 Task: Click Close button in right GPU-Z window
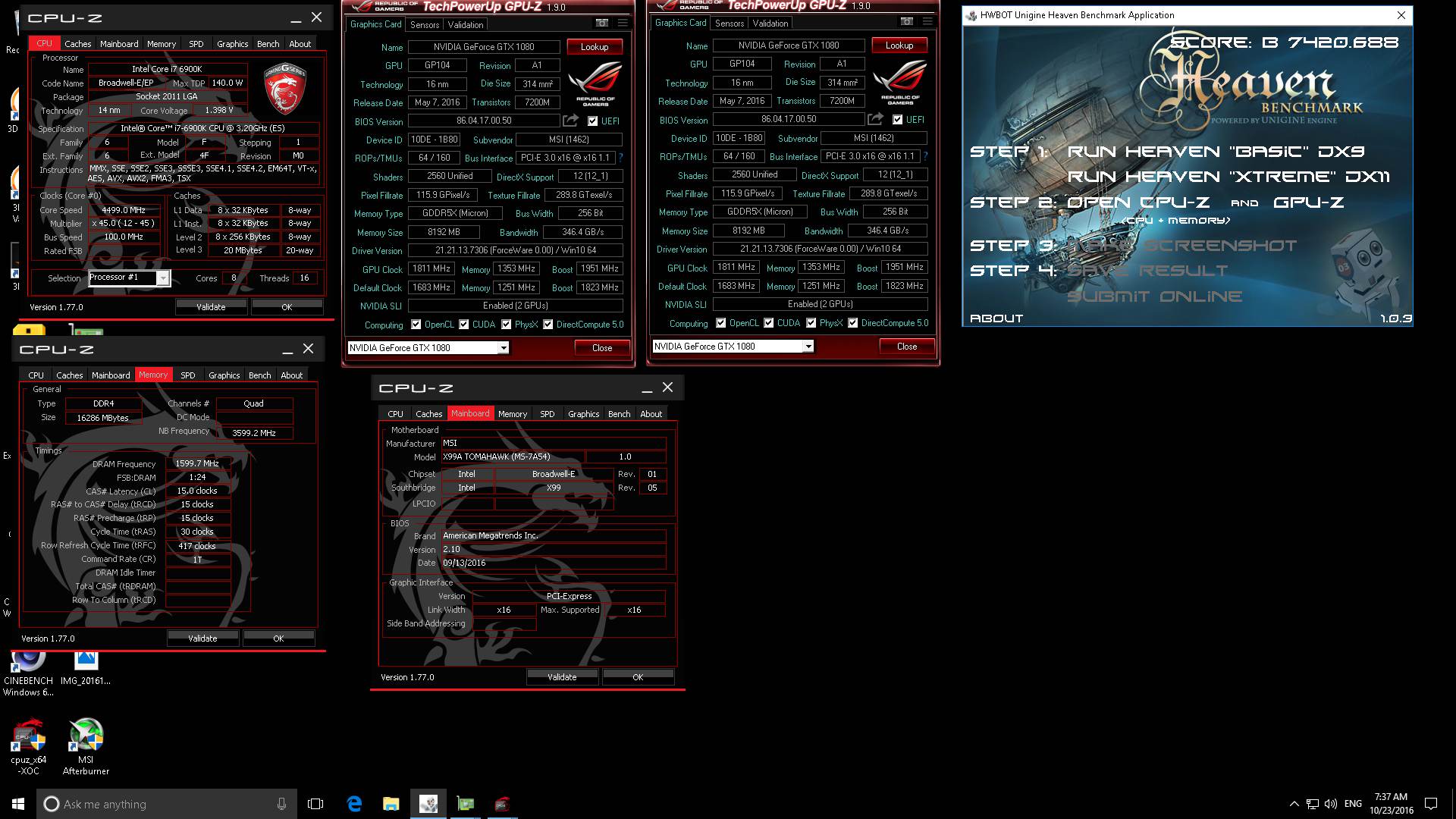pos(907,347)
